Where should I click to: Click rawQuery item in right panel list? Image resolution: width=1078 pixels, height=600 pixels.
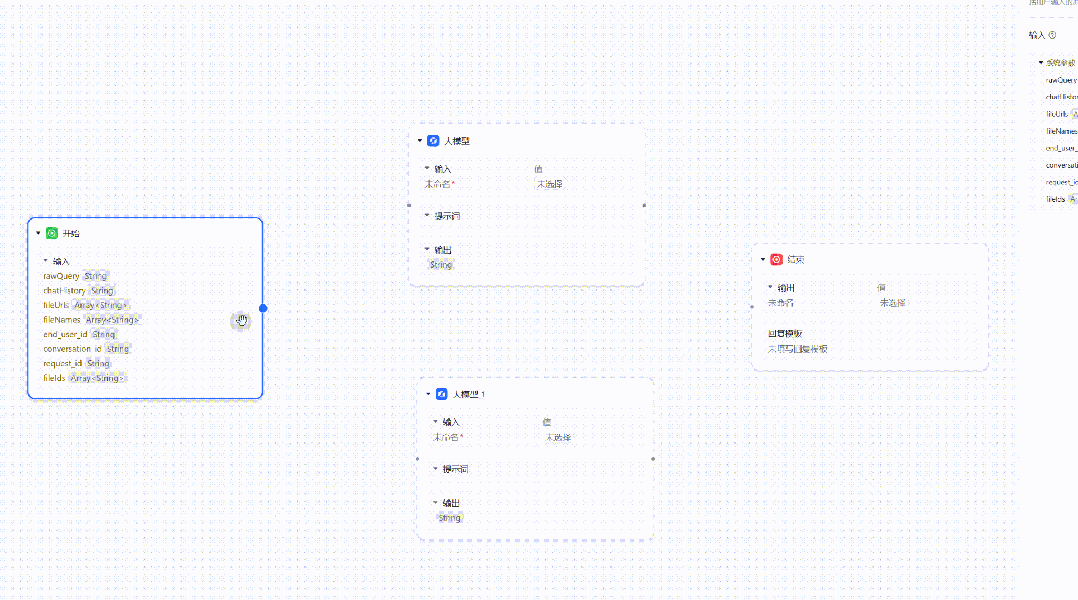click(1062, 80)
